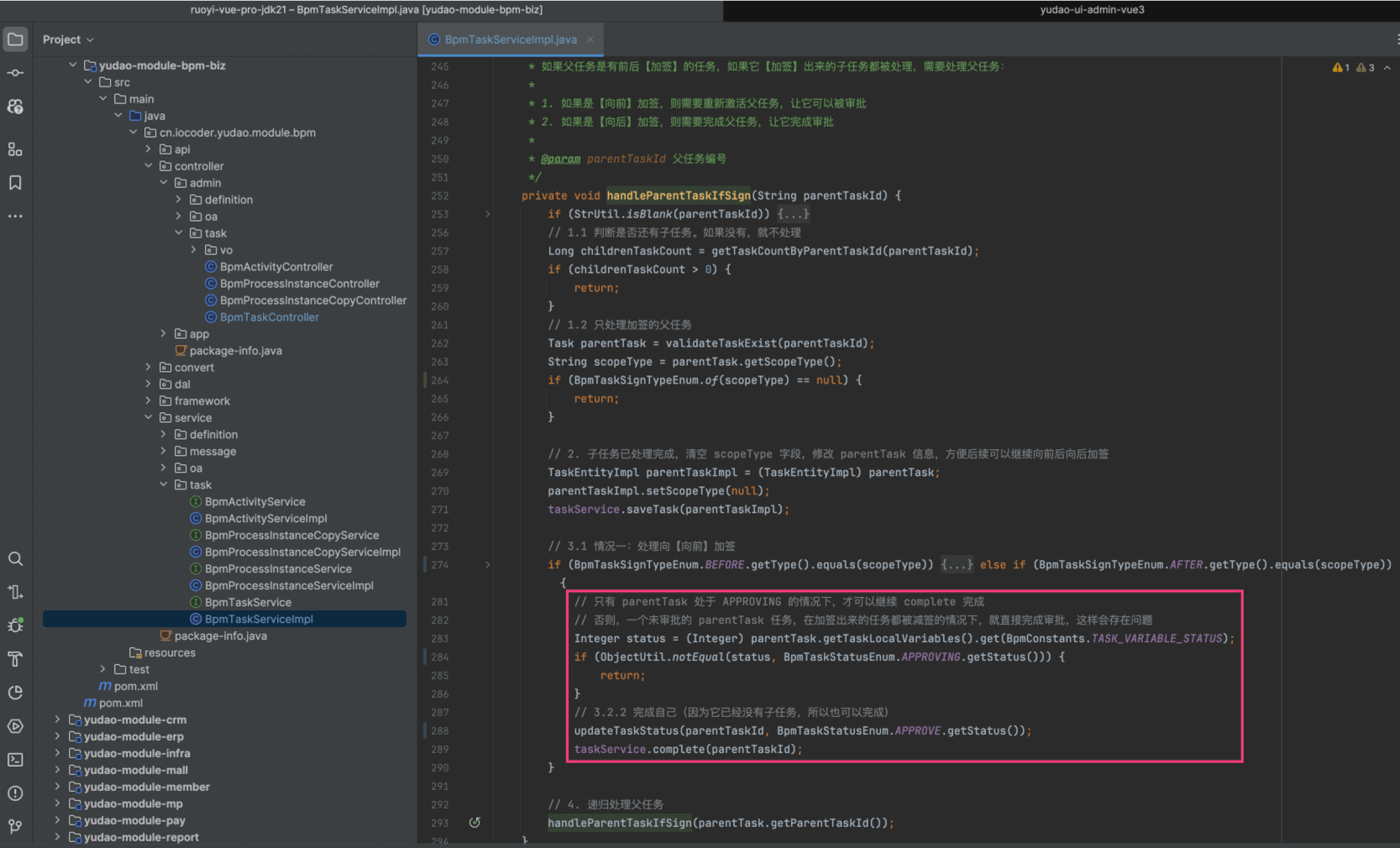This screenshot has width=1400, height=848.
Task: Show more tool windows via ellipsis
Action: (15, 217)
